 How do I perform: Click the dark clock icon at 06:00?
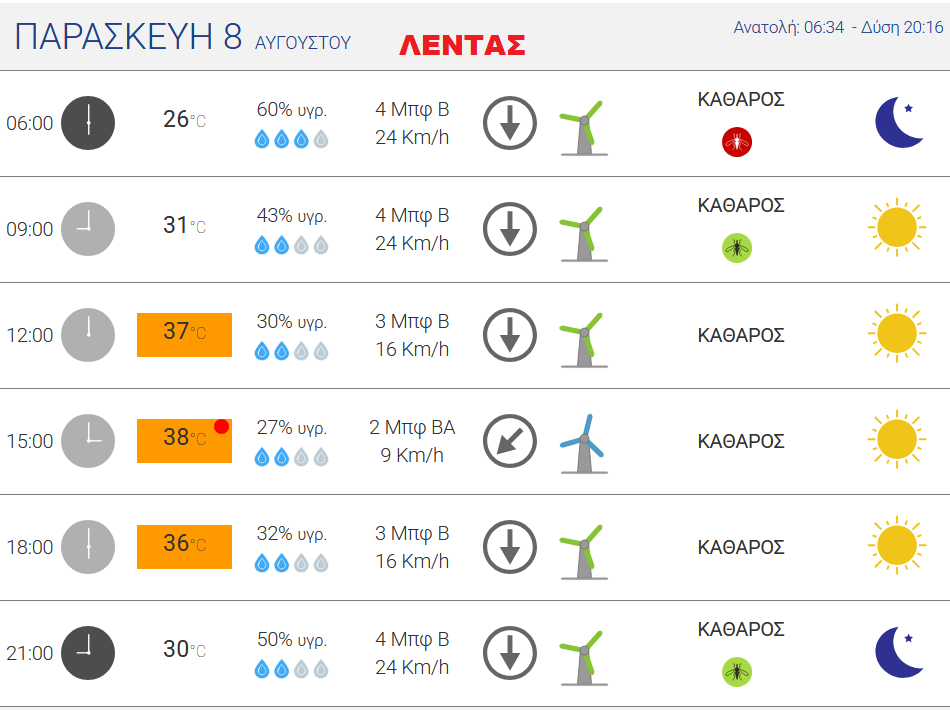[88, 123]
